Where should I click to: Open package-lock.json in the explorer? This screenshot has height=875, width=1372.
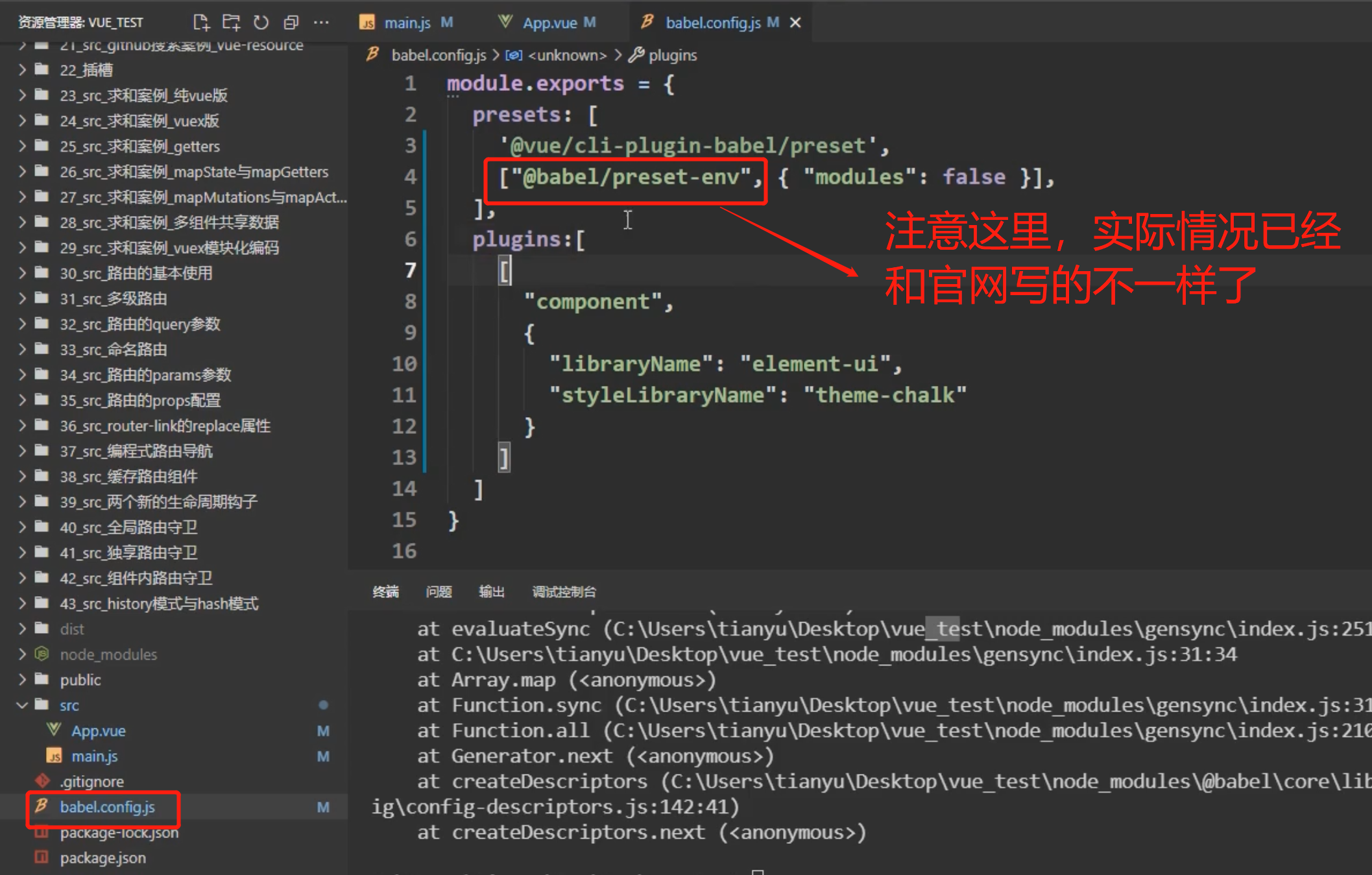click(x=119, y=833)
